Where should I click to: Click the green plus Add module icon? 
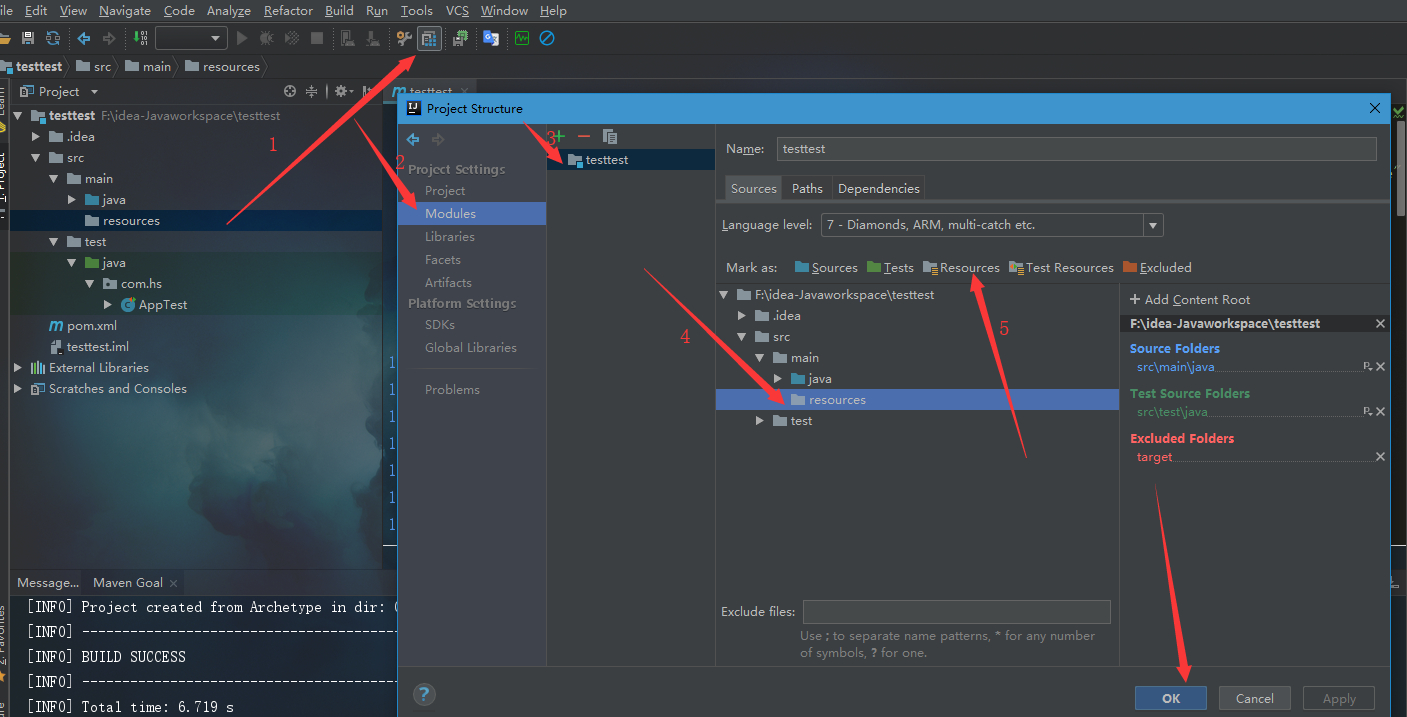(558, 136)
